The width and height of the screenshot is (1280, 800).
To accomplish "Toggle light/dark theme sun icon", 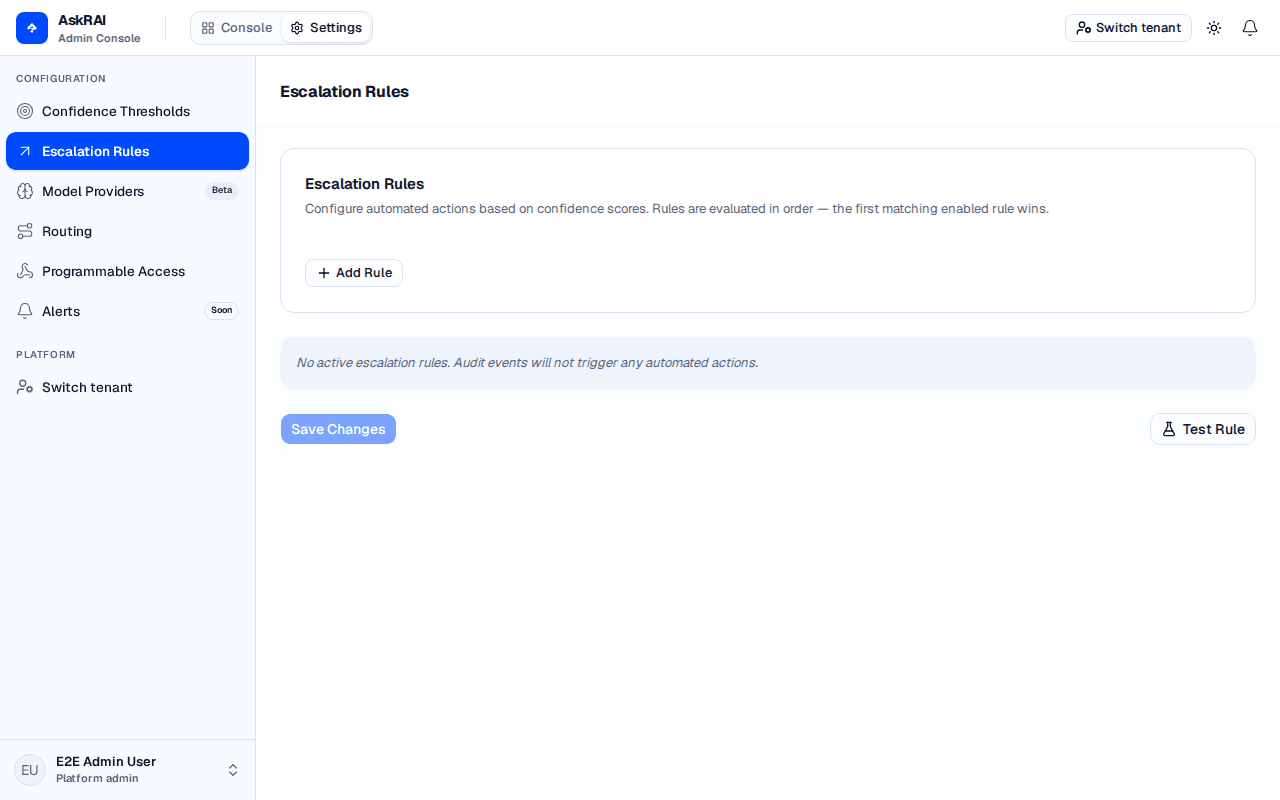I will click(x=1214, y=28).
